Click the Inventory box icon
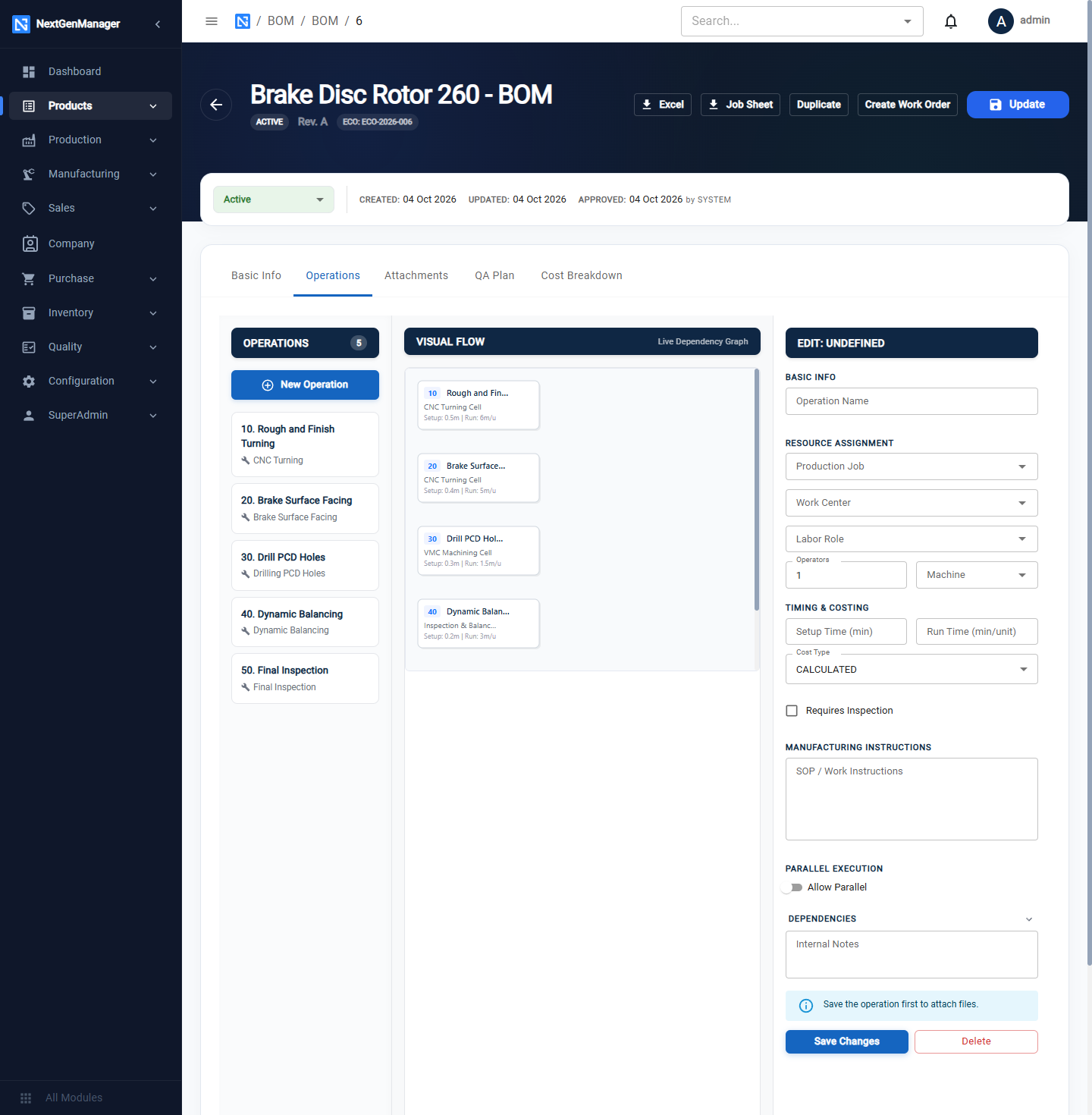 pos(29,313)
